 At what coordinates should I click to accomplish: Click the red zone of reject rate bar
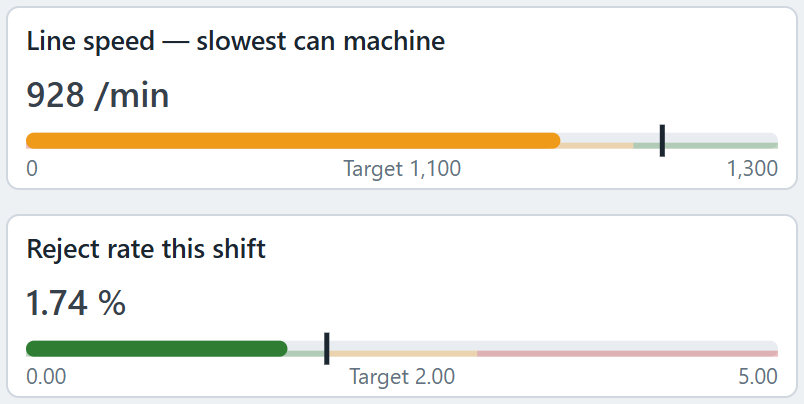628,354
